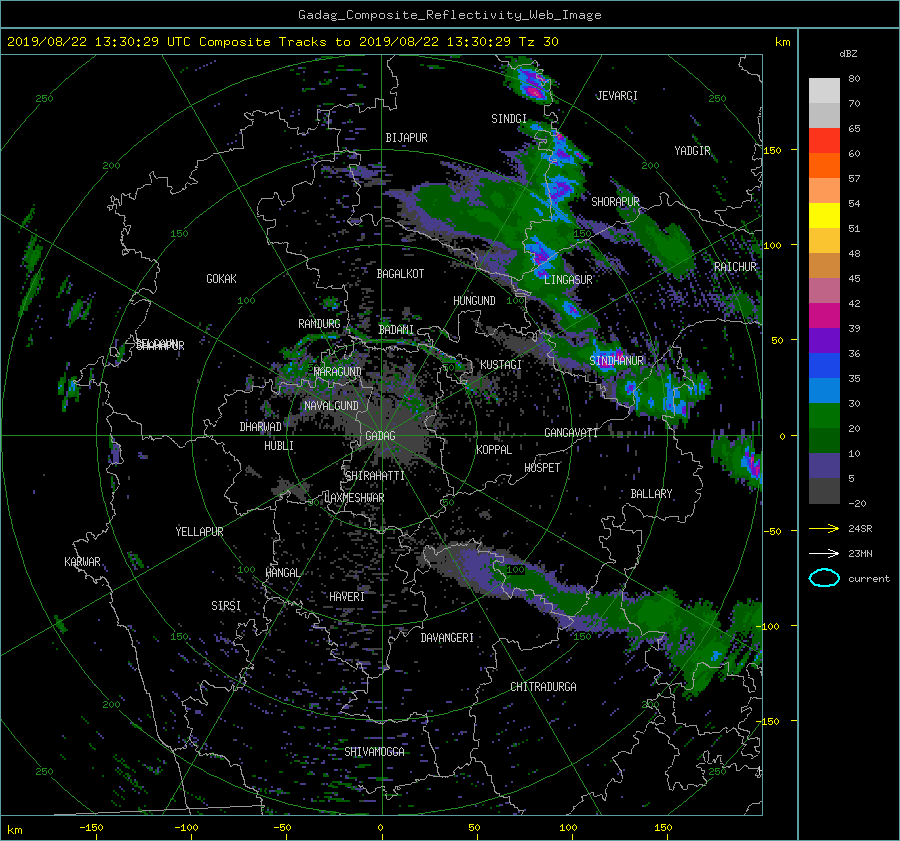The image size is (900, 841).
Task: Click the 'KARWAR' city label
Action: coord(82,562)
